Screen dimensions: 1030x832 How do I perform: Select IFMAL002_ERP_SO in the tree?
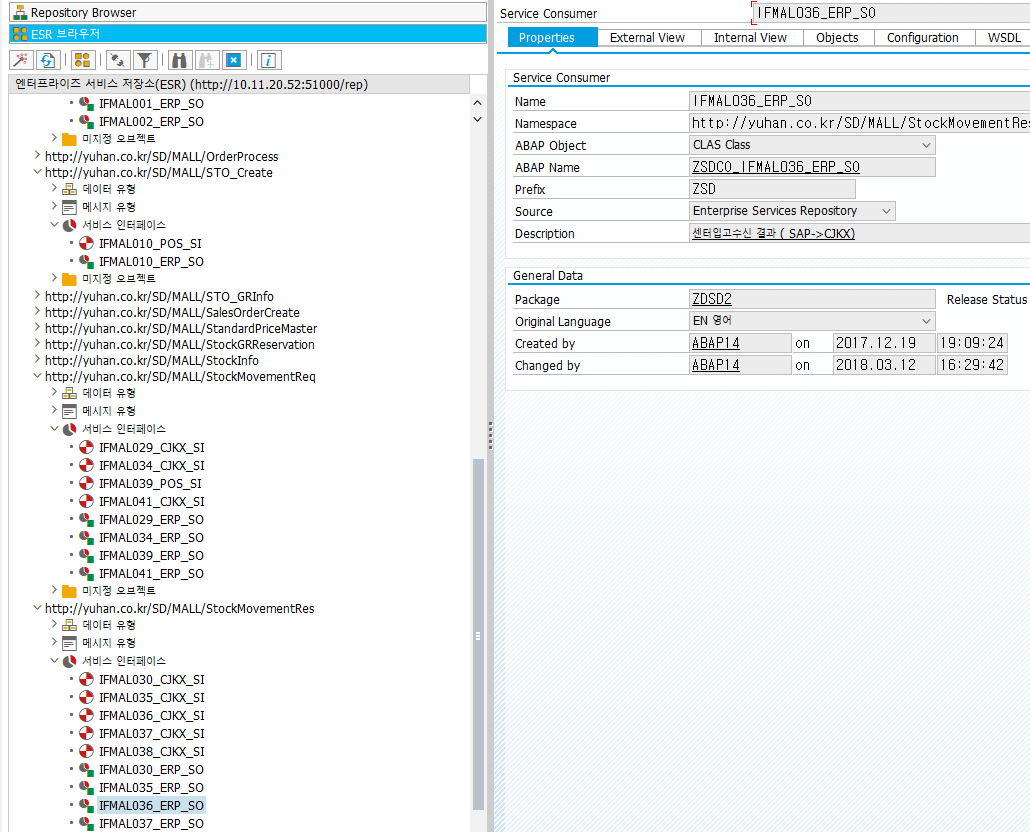pos(151,121)
